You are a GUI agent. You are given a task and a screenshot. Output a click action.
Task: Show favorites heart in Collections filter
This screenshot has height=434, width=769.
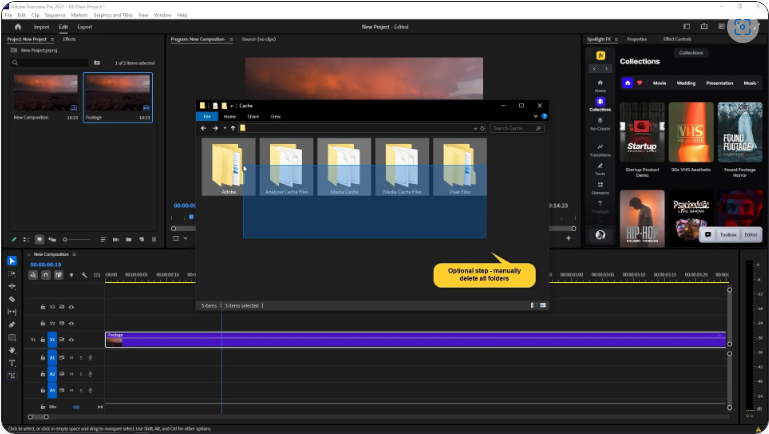click(640, 83)
